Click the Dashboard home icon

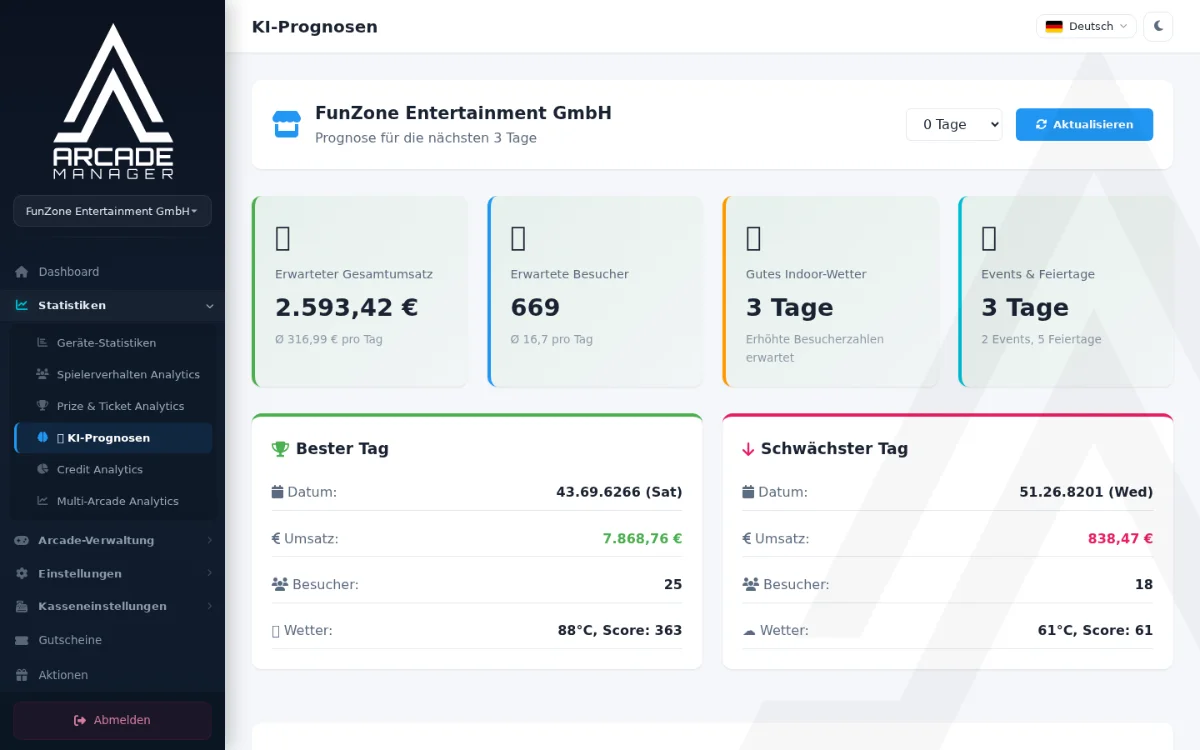pos(21,272)
